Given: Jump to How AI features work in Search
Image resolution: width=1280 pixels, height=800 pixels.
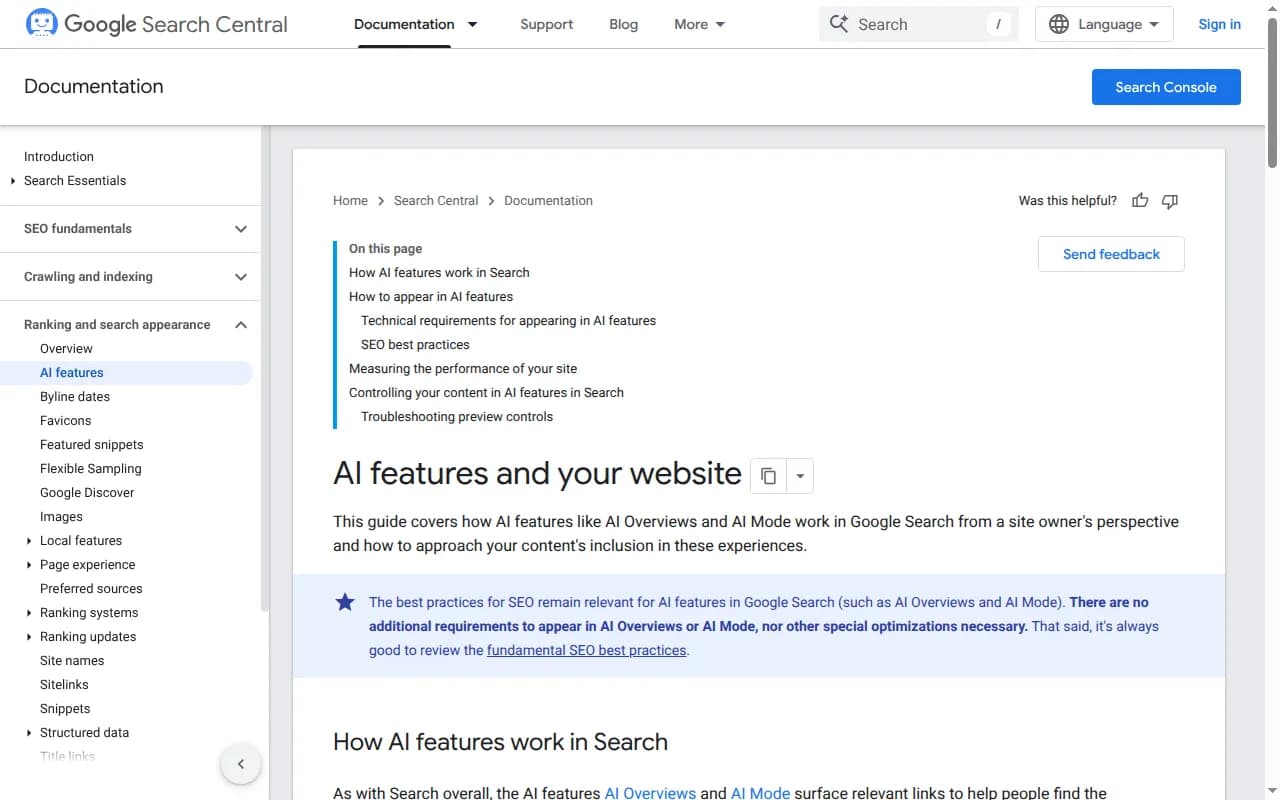Looking at the screenshot, I should (439, 273).
